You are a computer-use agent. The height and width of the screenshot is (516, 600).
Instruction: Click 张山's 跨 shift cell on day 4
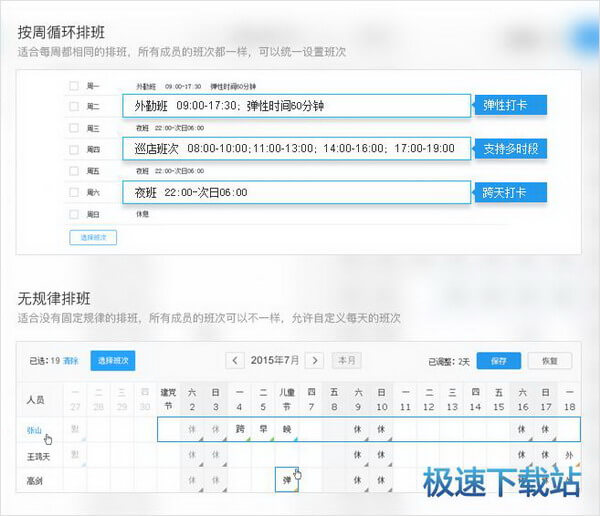point(240,429)
